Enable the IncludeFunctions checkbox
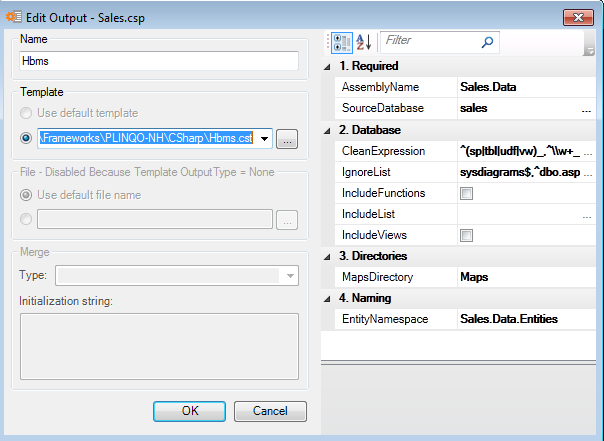This screenshot has height=441, width=604. pyautogui.click(x=466, y=193)
